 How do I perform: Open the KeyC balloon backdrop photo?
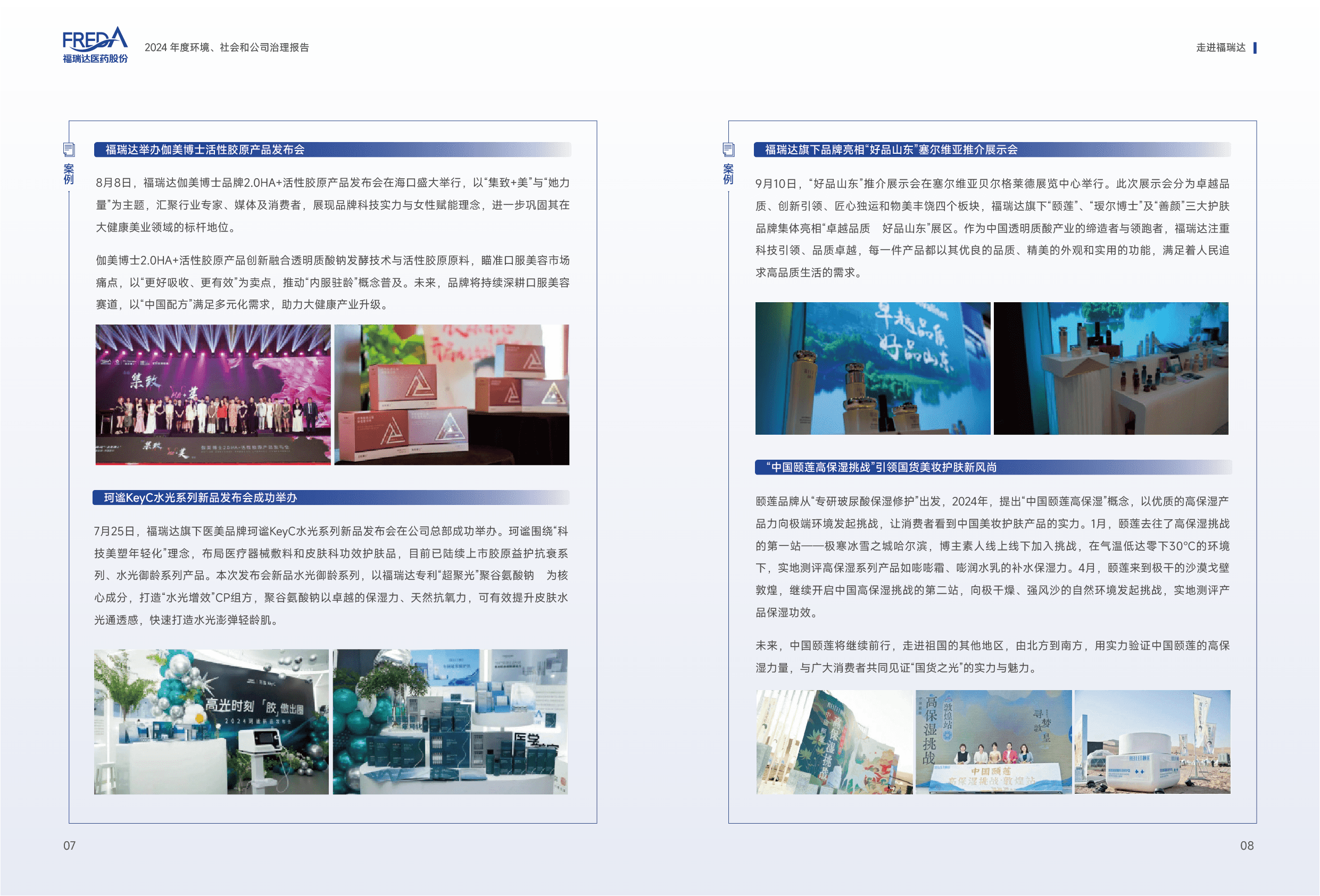(211, 721)
